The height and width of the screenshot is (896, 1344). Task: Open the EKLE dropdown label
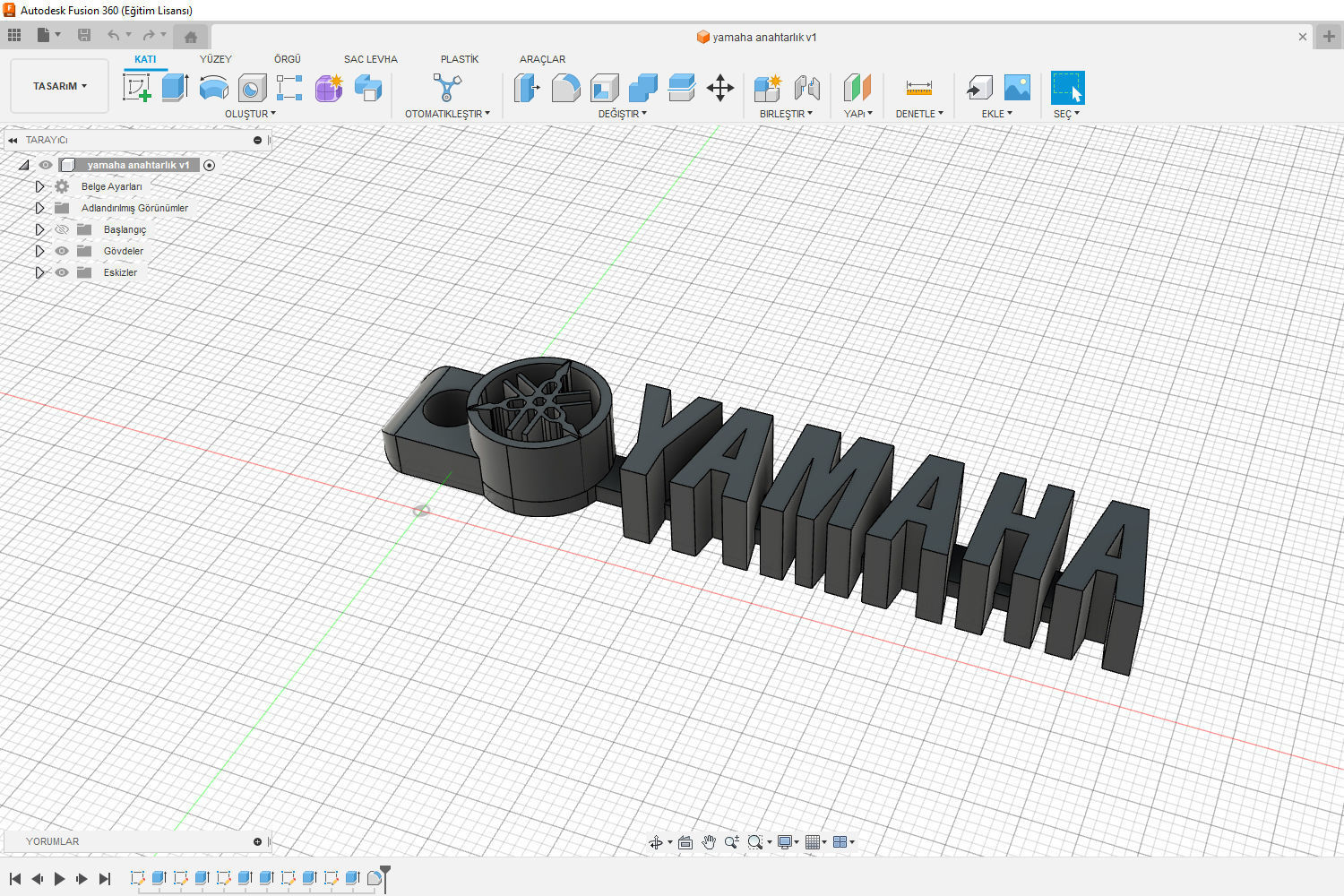(x=996, y=114)
